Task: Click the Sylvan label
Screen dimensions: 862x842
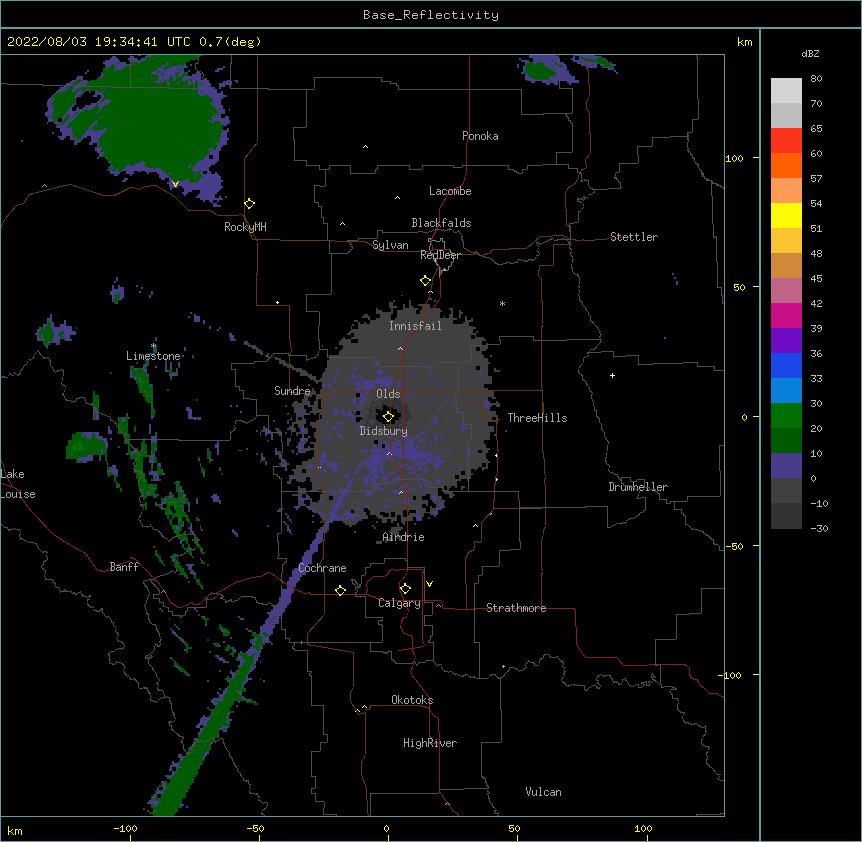Action: tap(390, 245)
